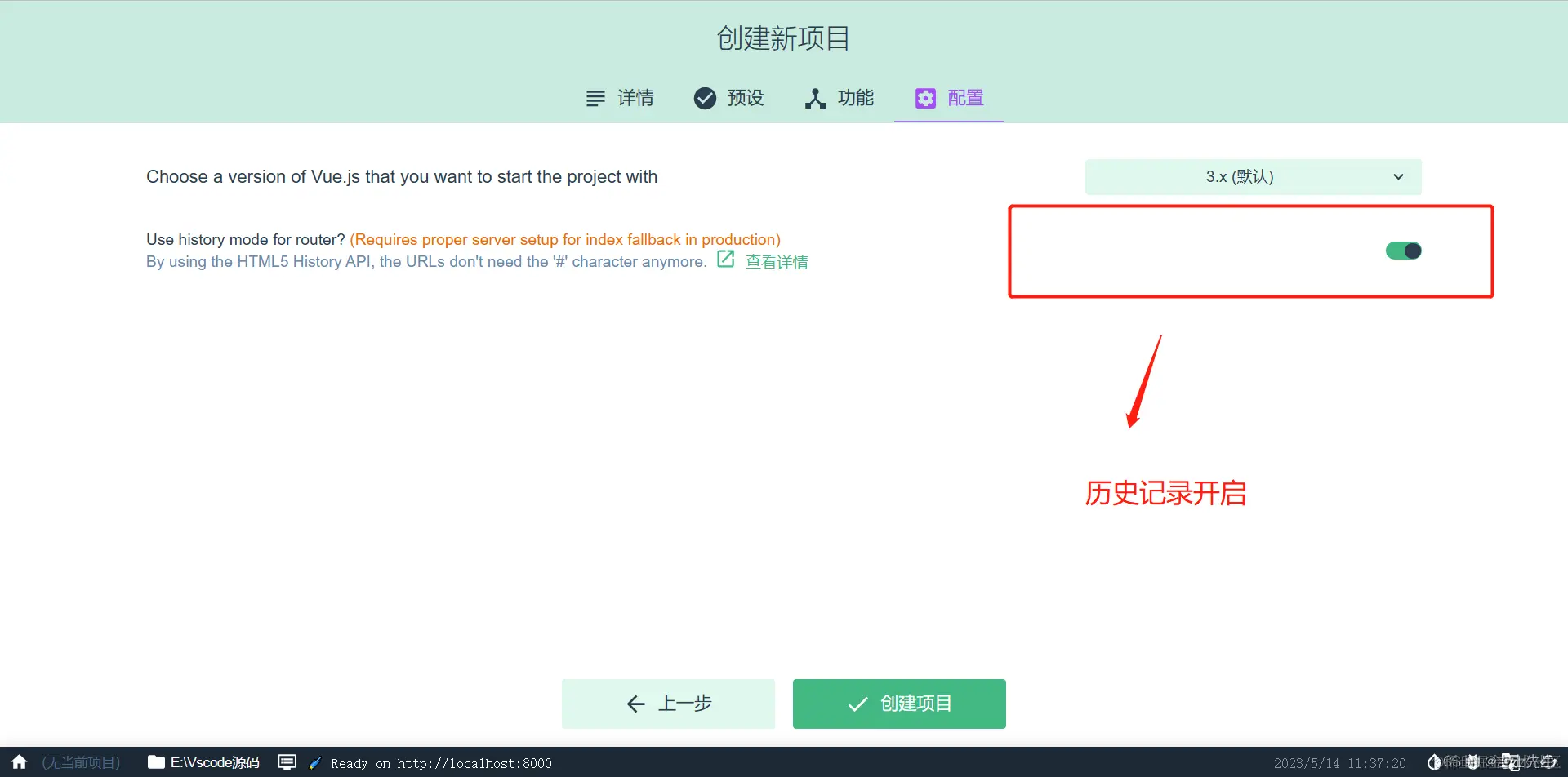This screenshot has height=777, width=1568.
Task: Click the 无当前项目 label in status bar
Action: pyautogui.click(x=80, y=762)
